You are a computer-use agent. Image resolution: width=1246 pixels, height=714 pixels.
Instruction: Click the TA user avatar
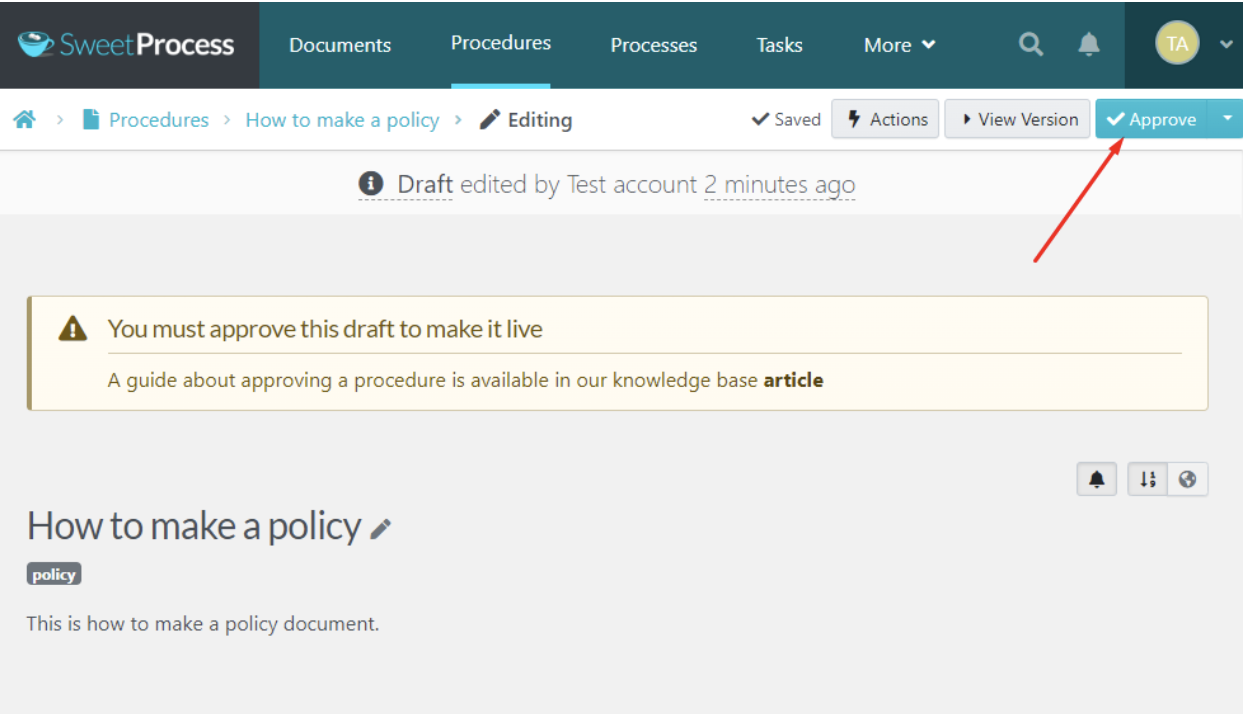(1177, 44)
